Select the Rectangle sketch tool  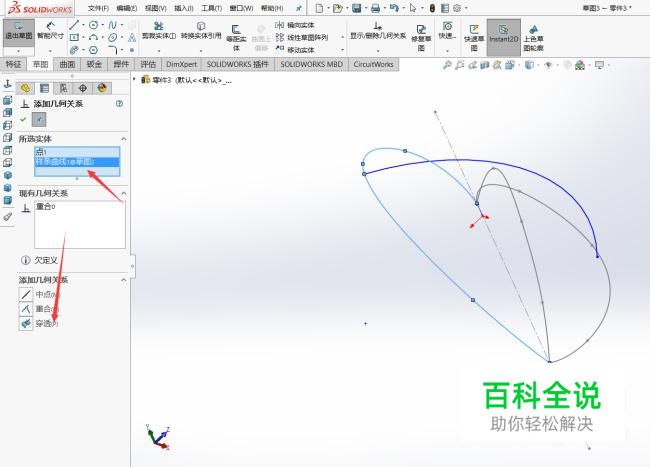74,37
